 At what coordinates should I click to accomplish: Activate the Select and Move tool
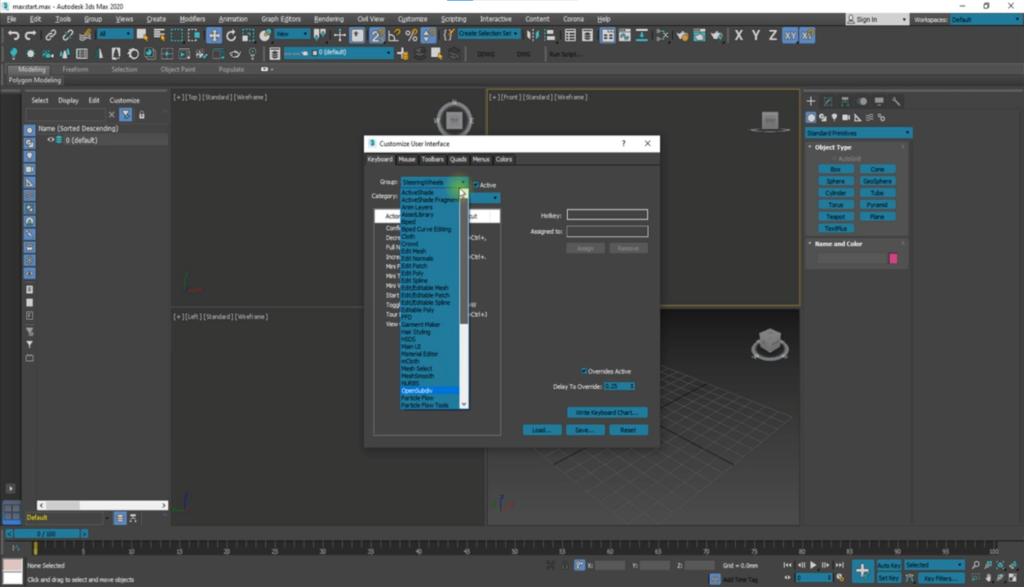214,35
